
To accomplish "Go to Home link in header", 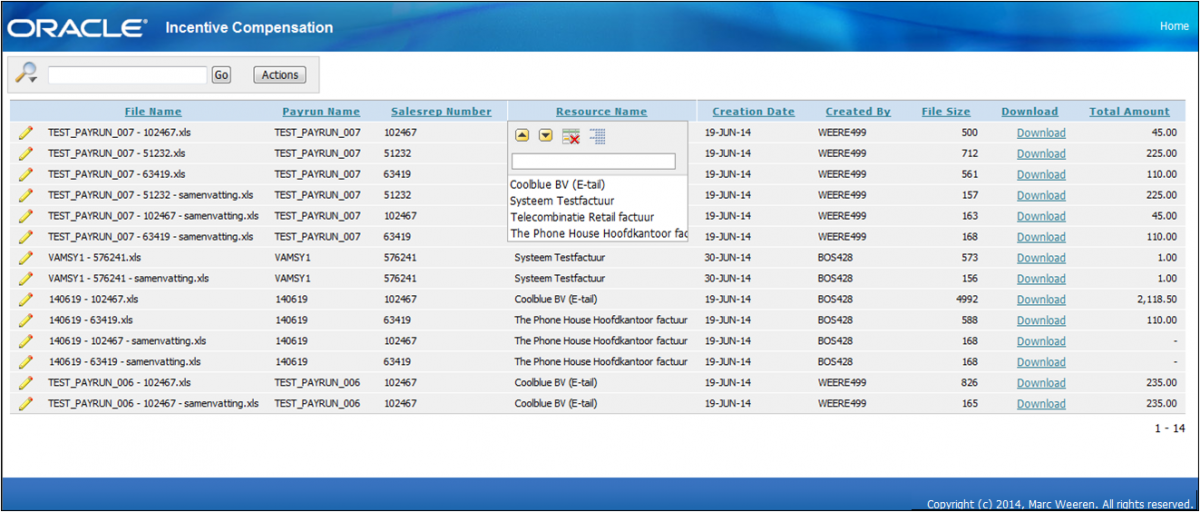I will (1174, 26).
